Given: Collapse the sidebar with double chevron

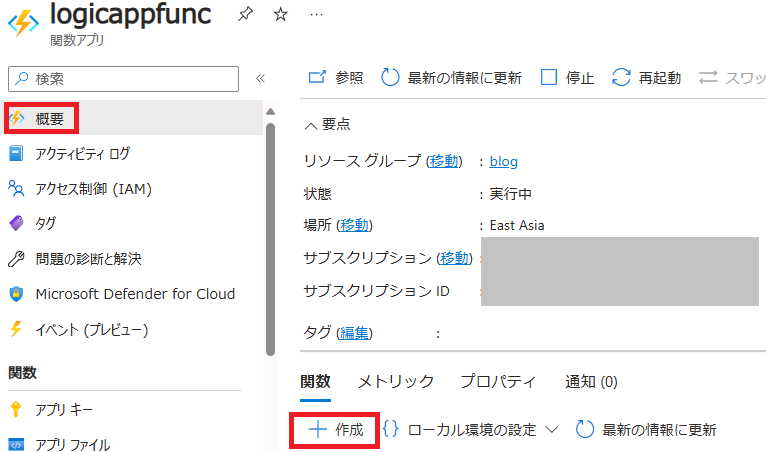Looking at the screenshot, I should 260,78.
